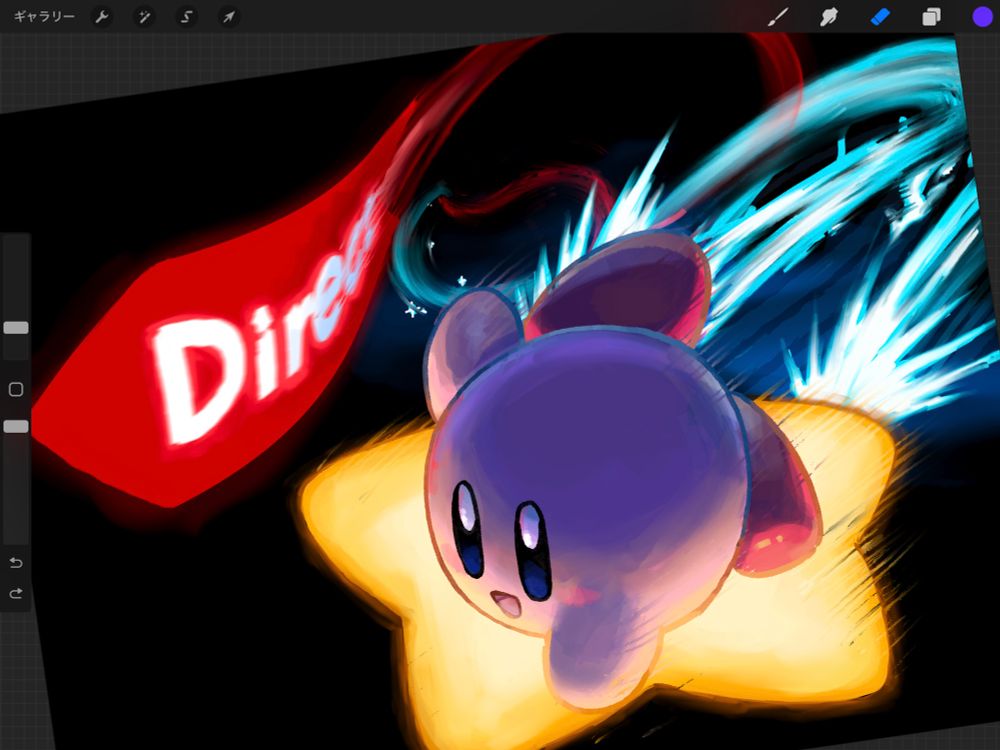The width and height of the screenshot is (1000, 750).
Task: Tap the square modify button in sidebar
Action: point(16,390)
